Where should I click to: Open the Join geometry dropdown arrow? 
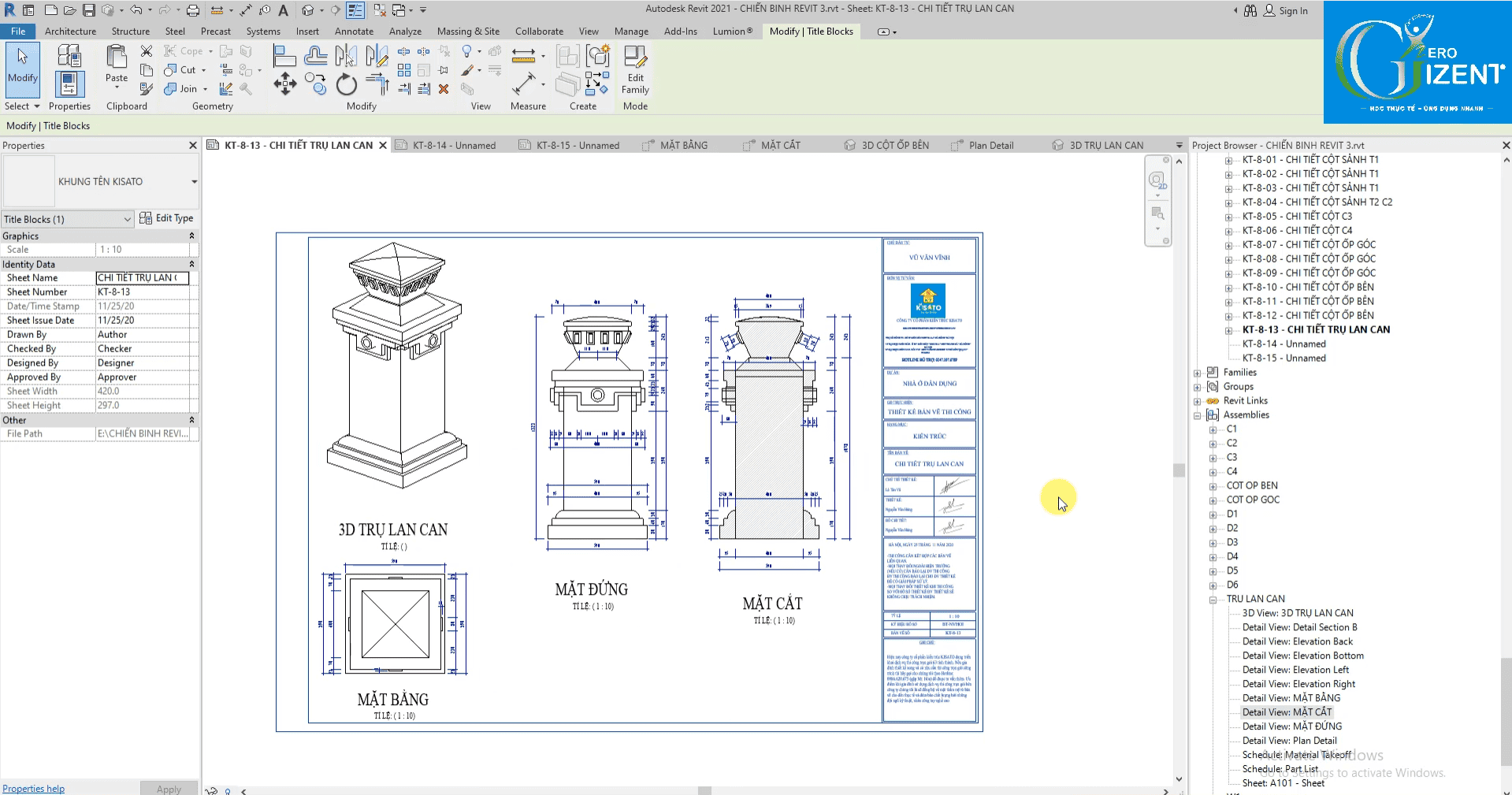tap(205, 89)
